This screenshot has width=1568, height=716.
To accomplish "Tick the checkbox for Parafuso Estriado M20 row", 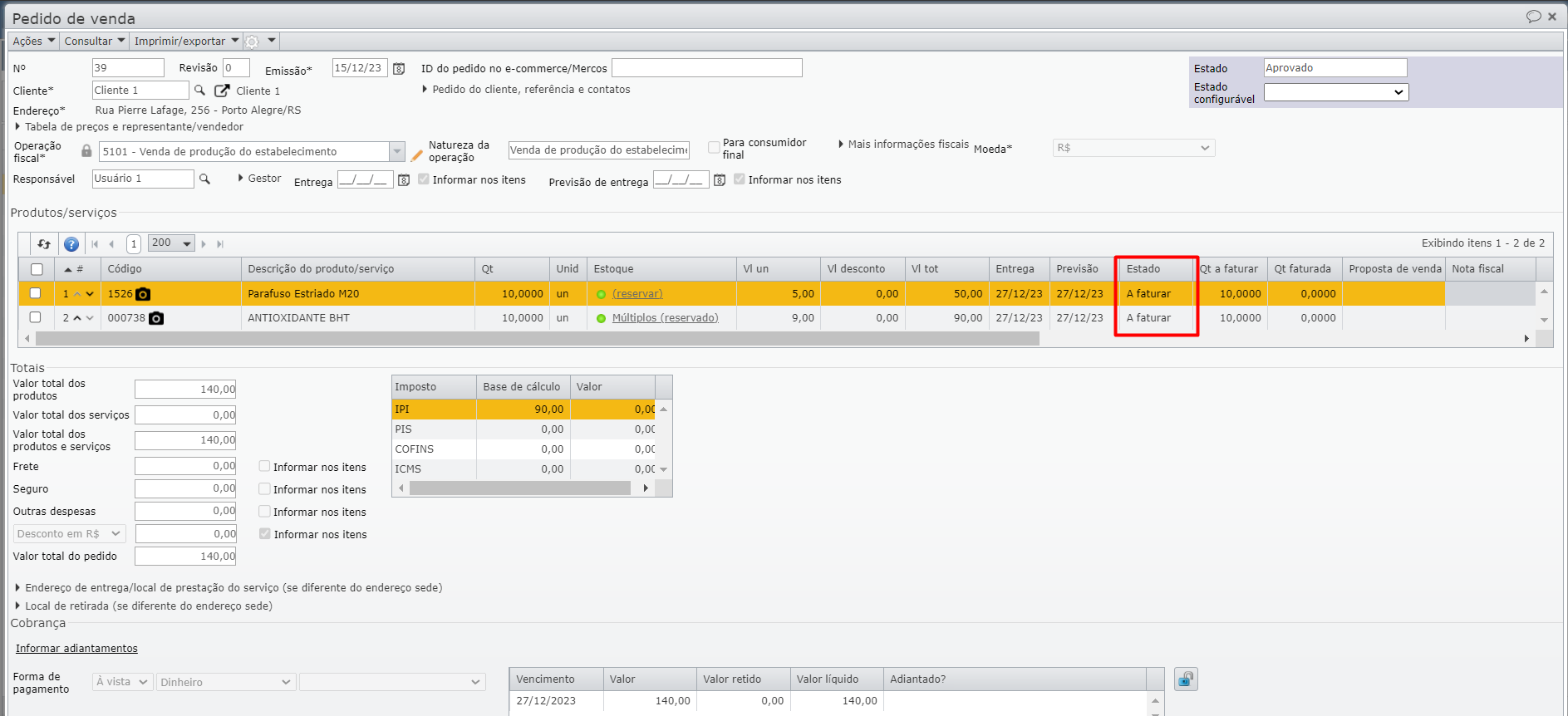I will coord(35,293).
